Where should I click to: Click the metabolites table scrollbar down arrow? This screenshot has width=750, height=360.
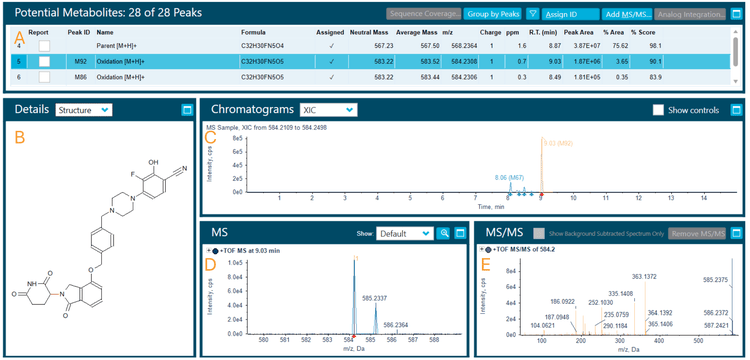736,82
